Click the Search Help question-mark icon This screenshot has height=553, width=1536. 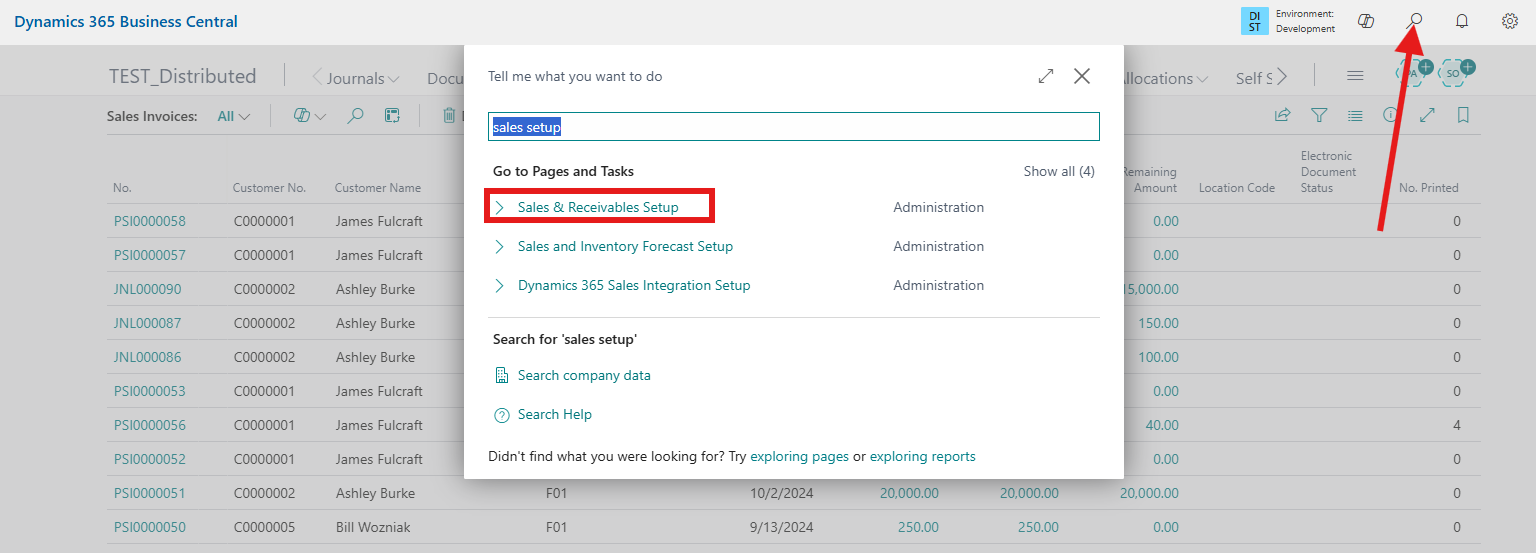tap(502, 414)
